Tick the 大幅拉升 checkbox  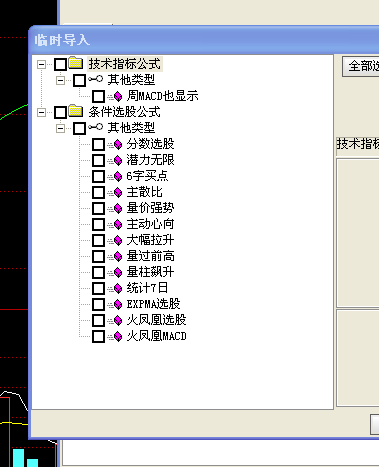(98, 240)
